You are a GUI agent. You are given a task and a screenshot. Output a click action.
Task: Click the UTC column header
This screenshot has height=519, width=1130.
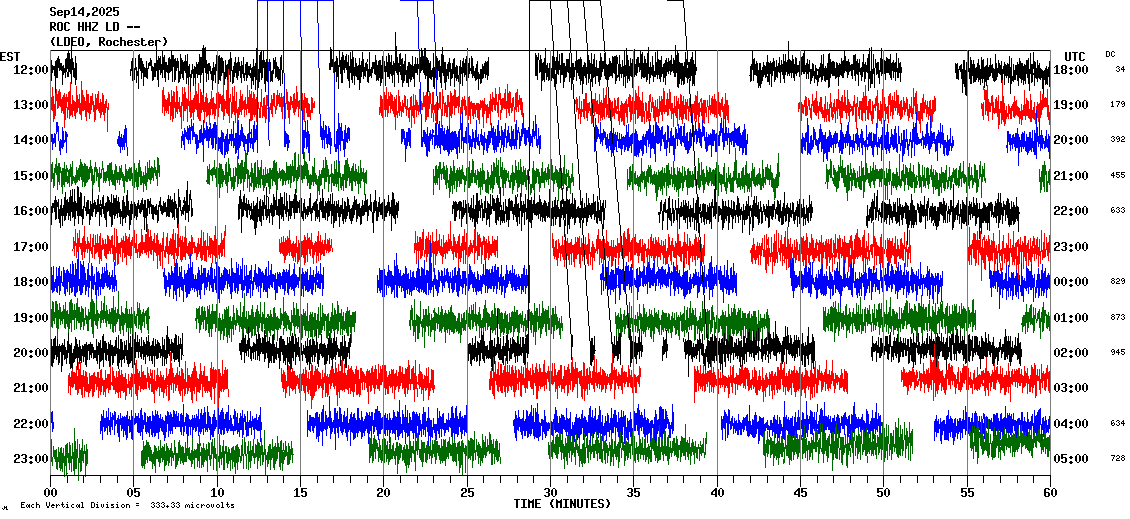tap(1074, 56)
